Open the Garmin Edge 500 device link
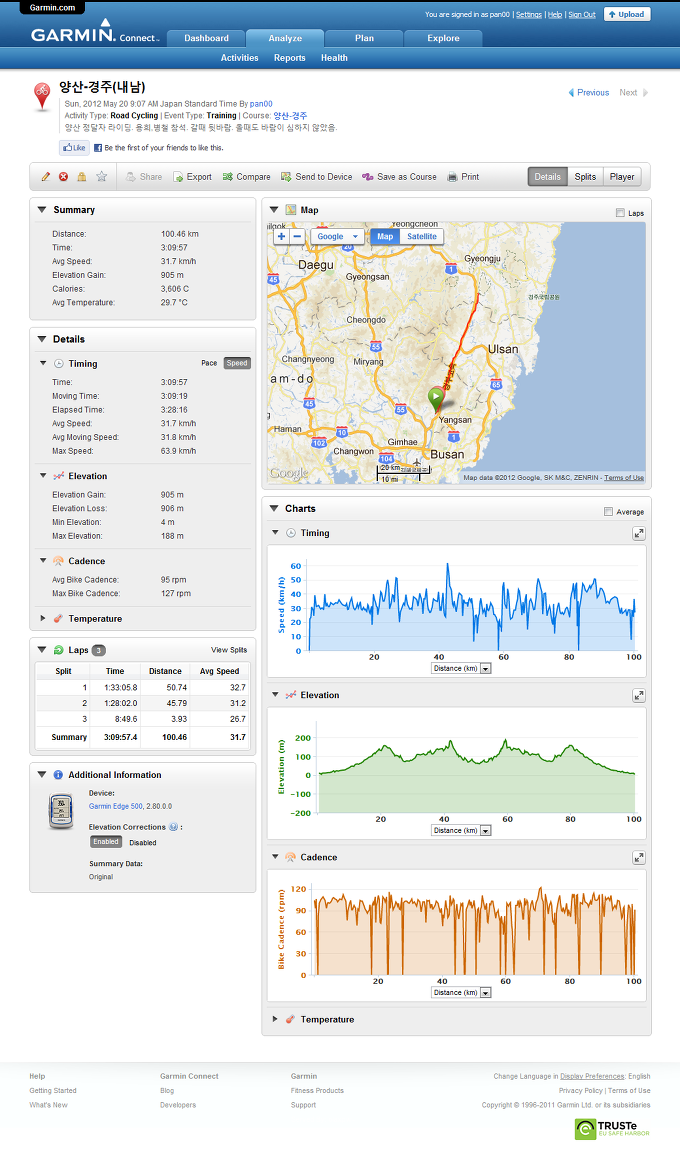Screen dimensions: 680x1163 [115, 806]
